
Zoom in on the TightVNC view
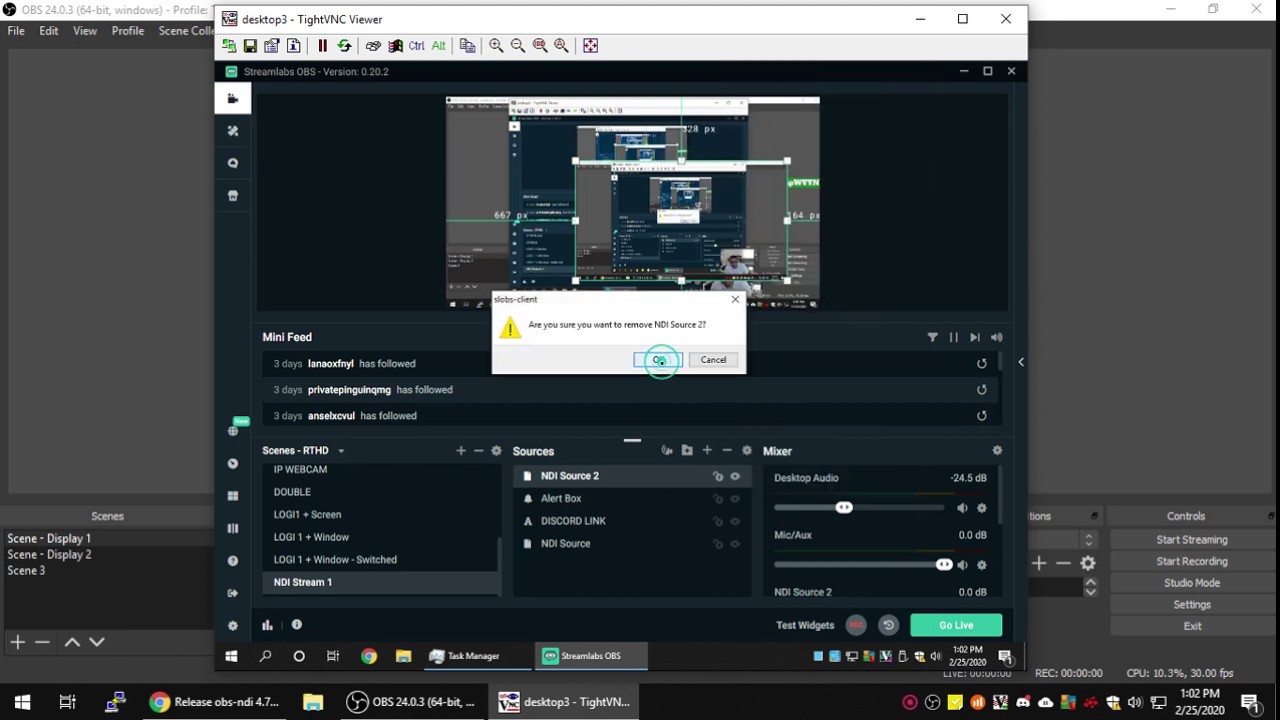click(496, 45)
